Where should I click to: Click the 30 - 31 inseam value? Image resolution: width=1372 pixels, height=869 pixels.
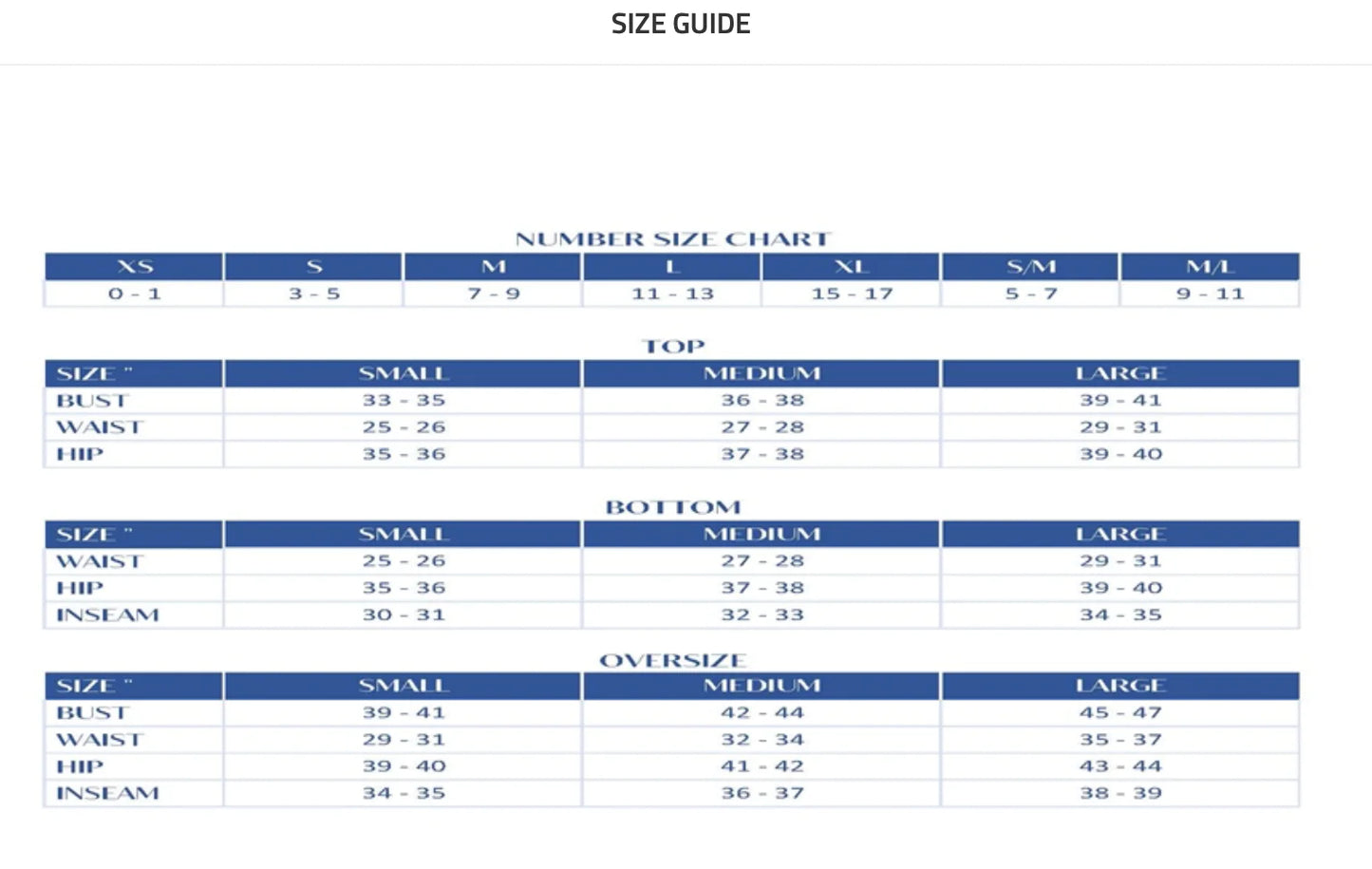click(x=404, y=615)
